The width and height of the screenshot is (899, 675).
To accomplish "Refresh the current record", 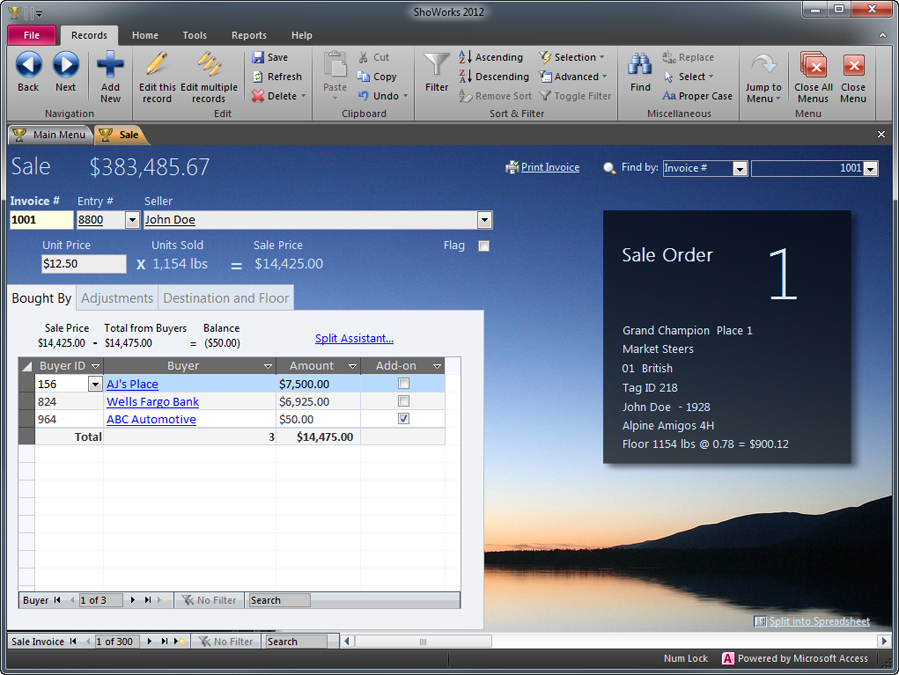I will point(277,76).
